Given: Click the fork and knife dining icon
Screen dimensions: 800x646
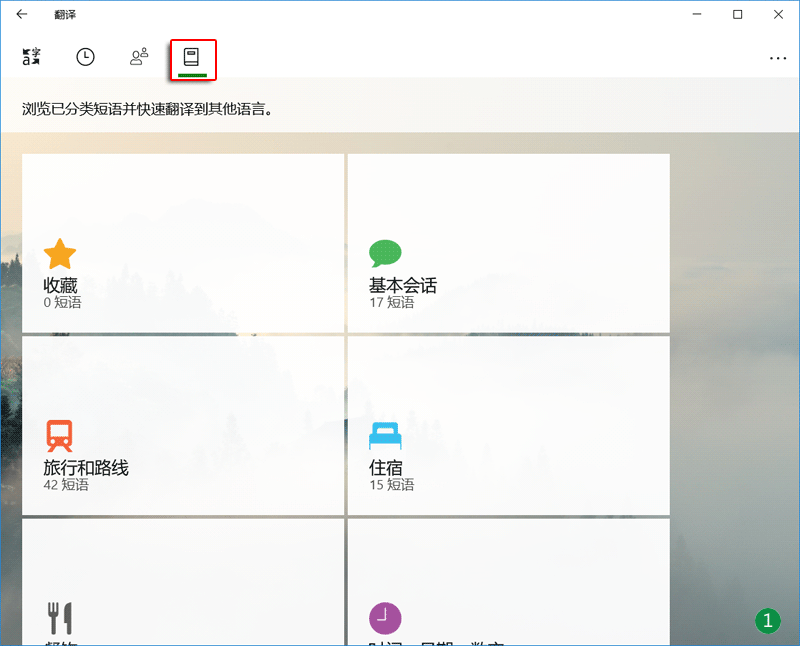Looking at the screenshot, I should point(60,618).
